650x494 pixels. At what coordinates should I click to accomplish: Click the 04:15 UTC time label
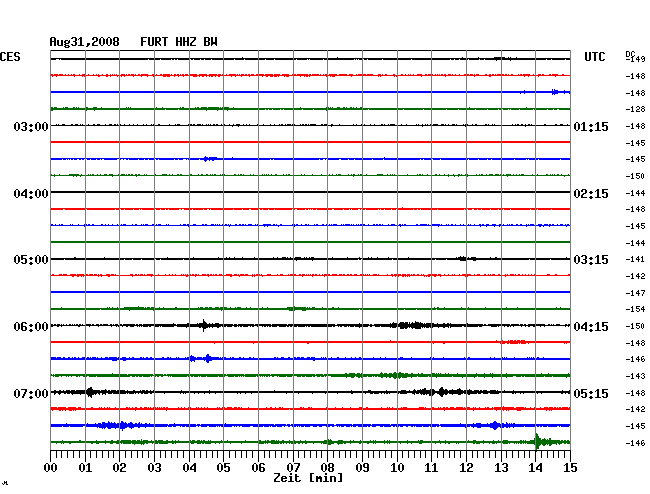(x=591, y=327)
